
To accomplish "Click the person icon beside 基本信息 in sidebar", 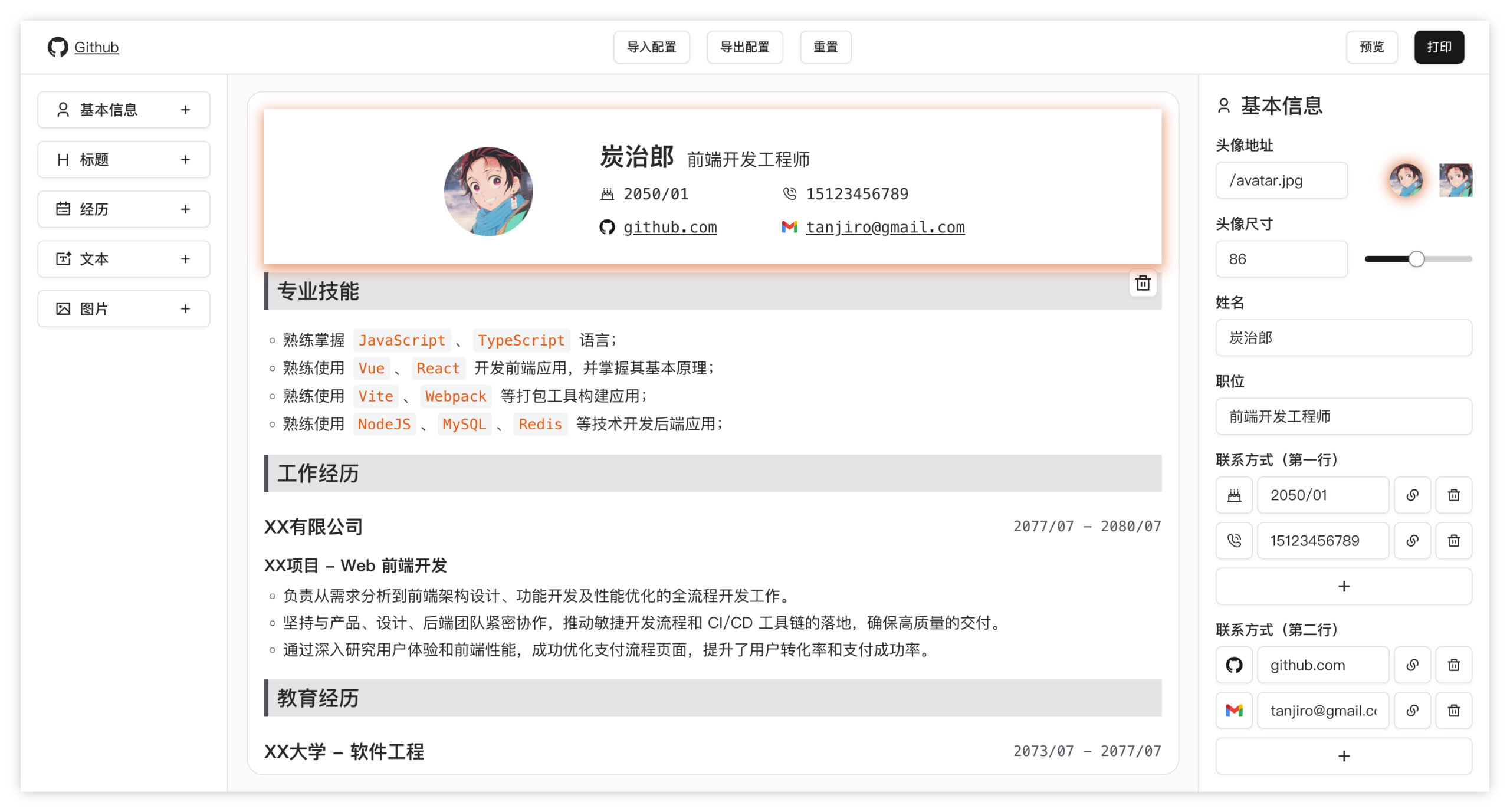I will (x=63, y=110).
